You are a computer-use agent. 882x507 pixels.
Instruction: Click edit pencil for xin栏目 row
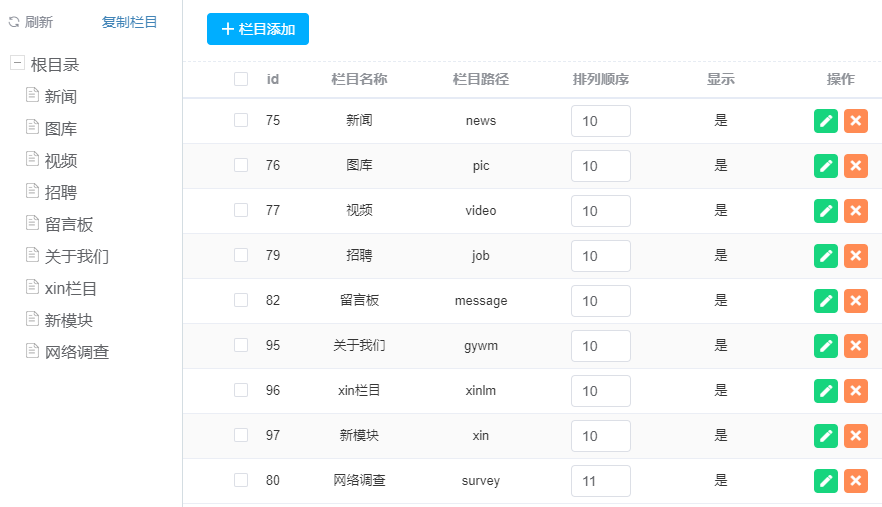(x=826, y=391)
